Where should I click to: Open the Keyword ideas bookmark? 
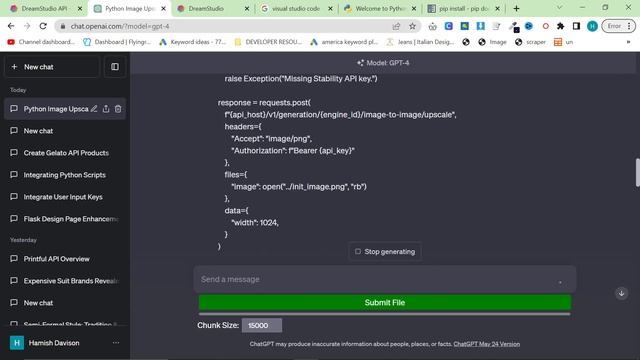(192, 42)
